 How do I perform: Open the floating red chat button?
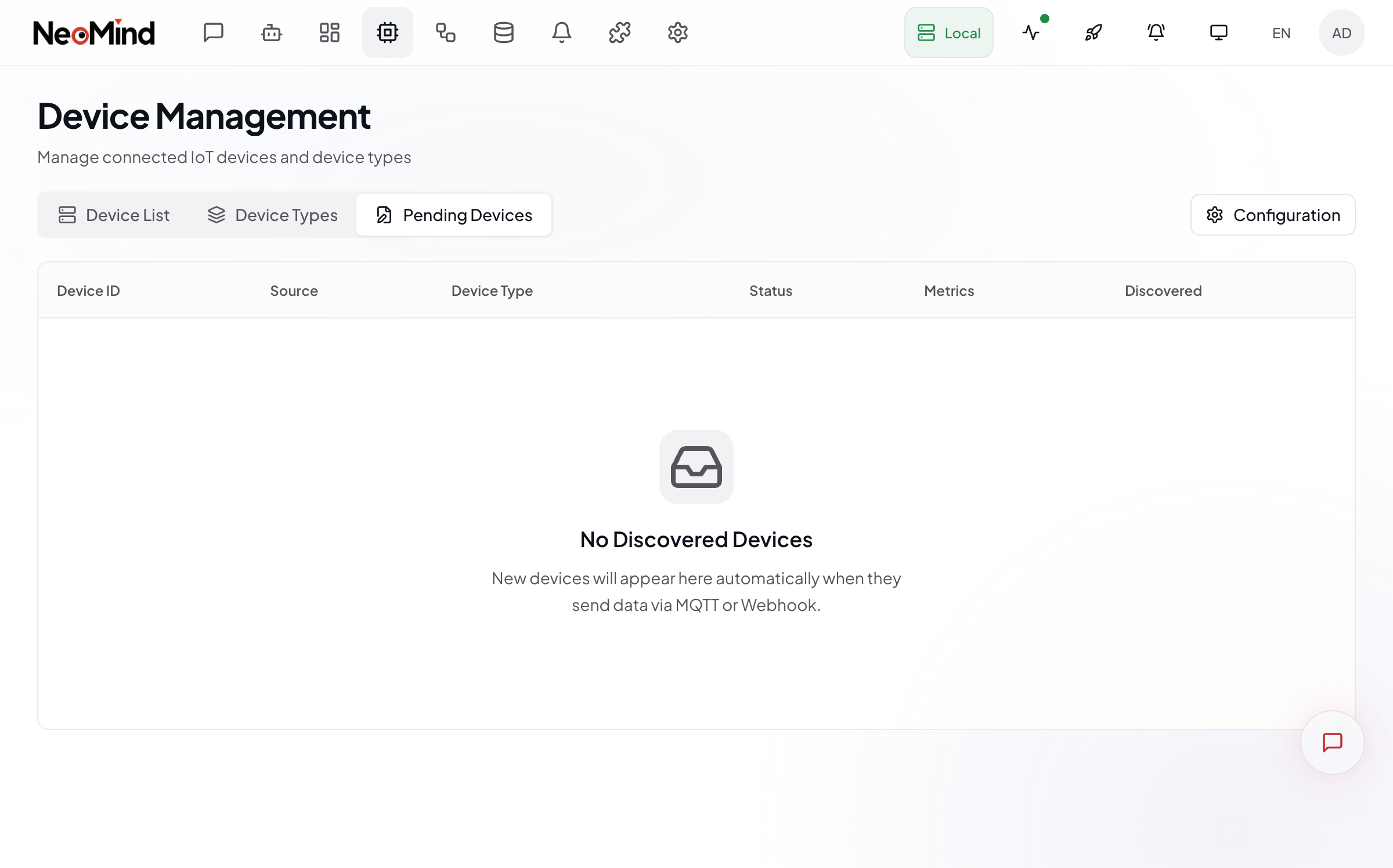(x=1333, y=742)
